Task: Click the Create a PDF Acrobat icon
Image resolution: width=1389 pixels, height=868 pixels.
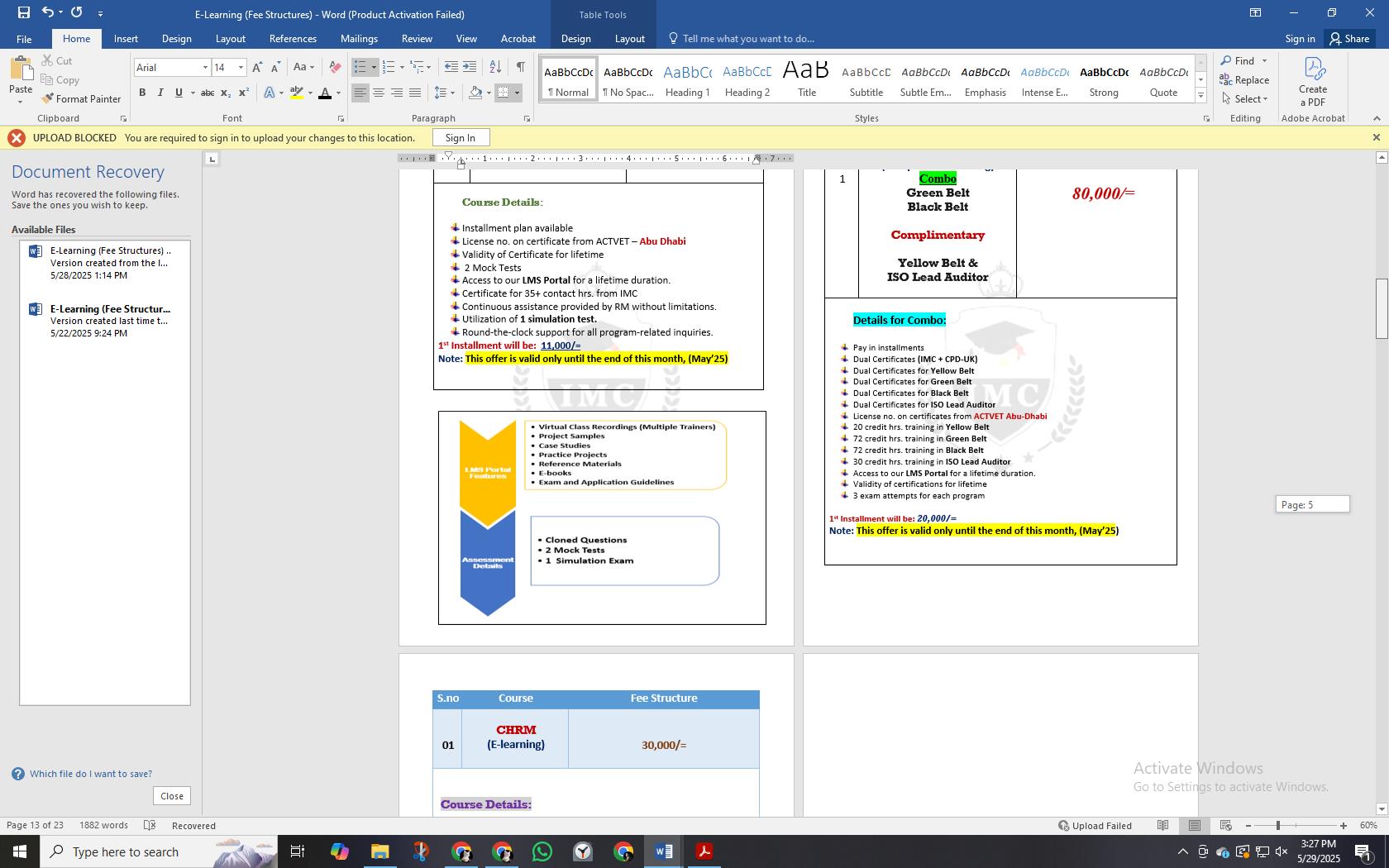Action: (x=1313, y=81)
